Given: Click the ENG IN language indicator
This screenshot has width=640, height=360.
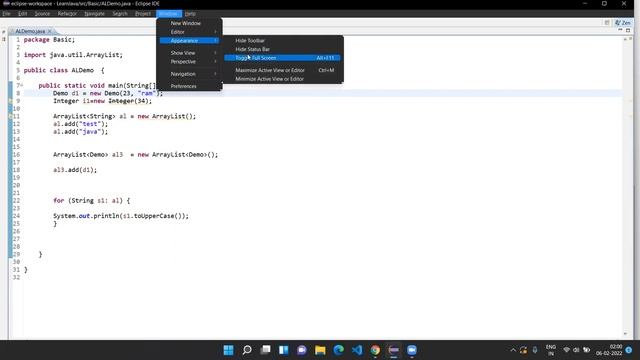Looking at the screenshot, I should pyautogui.click(x=551, y=350).
